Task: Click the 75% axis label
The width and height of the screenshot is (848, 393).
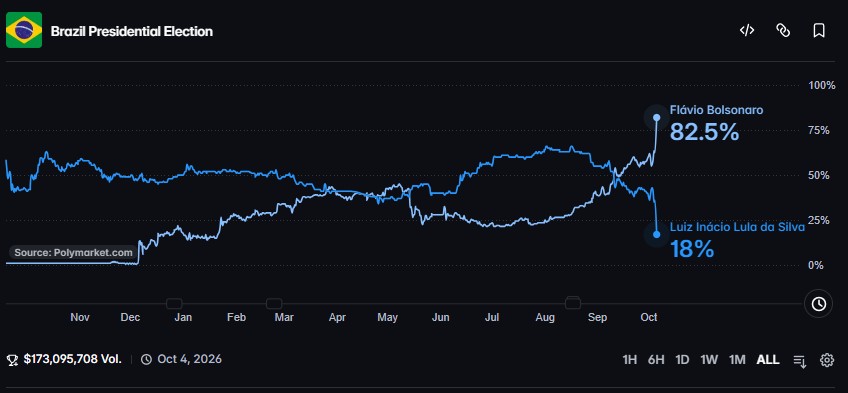Action: click(x=819, y=130)
